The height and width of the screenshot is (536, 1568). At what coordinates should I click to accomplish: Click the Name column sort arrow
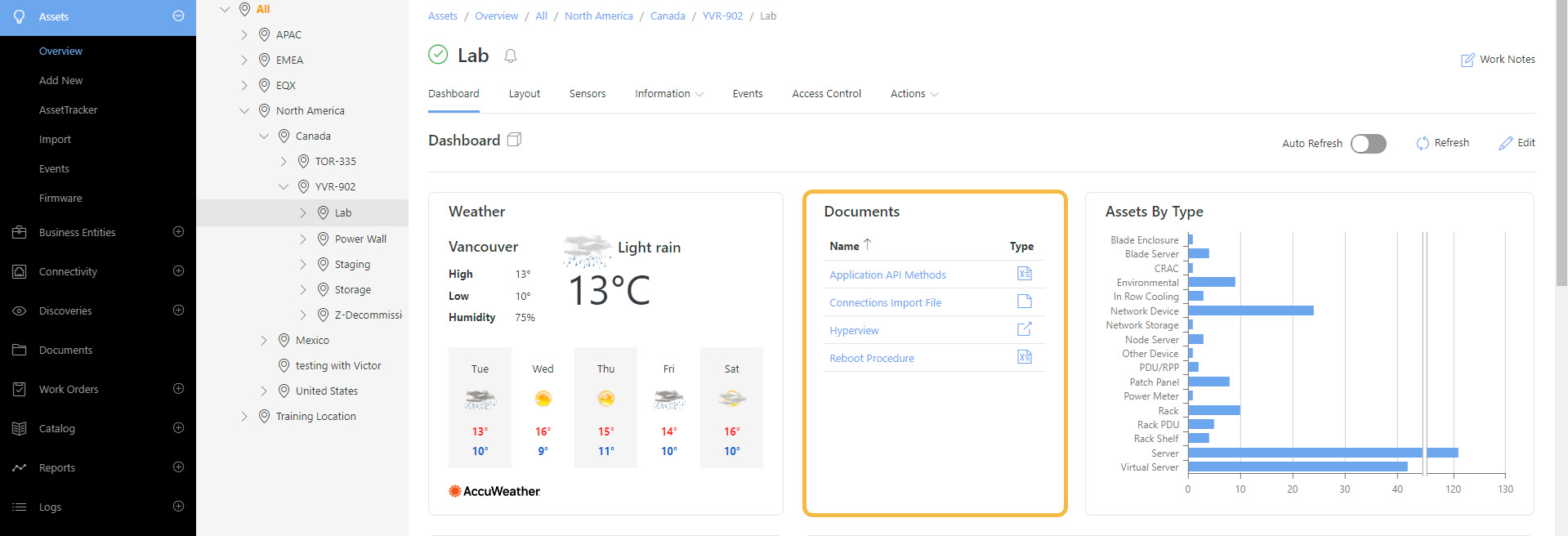(x=868, y=244)
